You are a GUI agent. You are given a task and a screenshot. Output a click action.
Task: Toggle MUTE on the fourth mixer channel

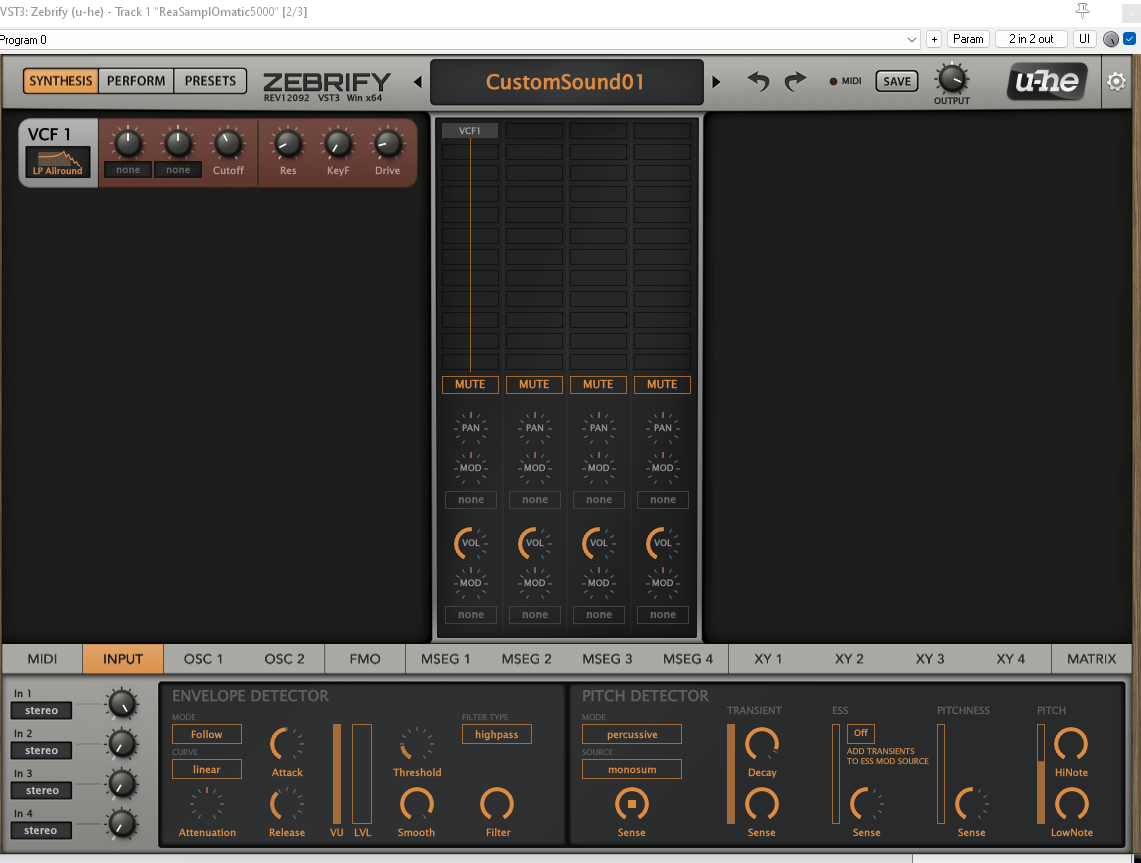pyautogui.click(x=662, y=384)
